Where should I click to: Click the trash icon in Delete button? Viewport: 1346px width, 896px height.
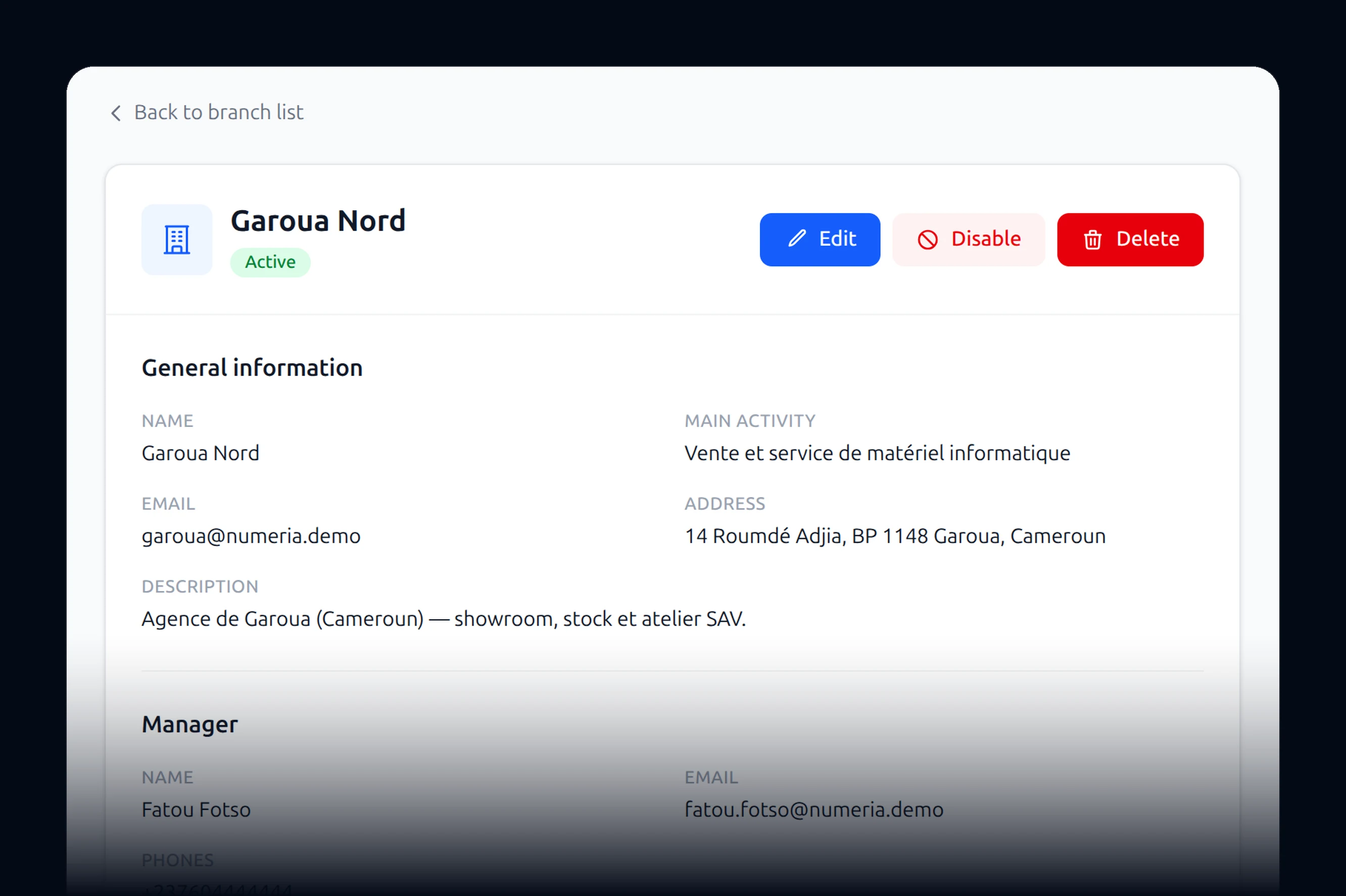[x=1092, y=239]
